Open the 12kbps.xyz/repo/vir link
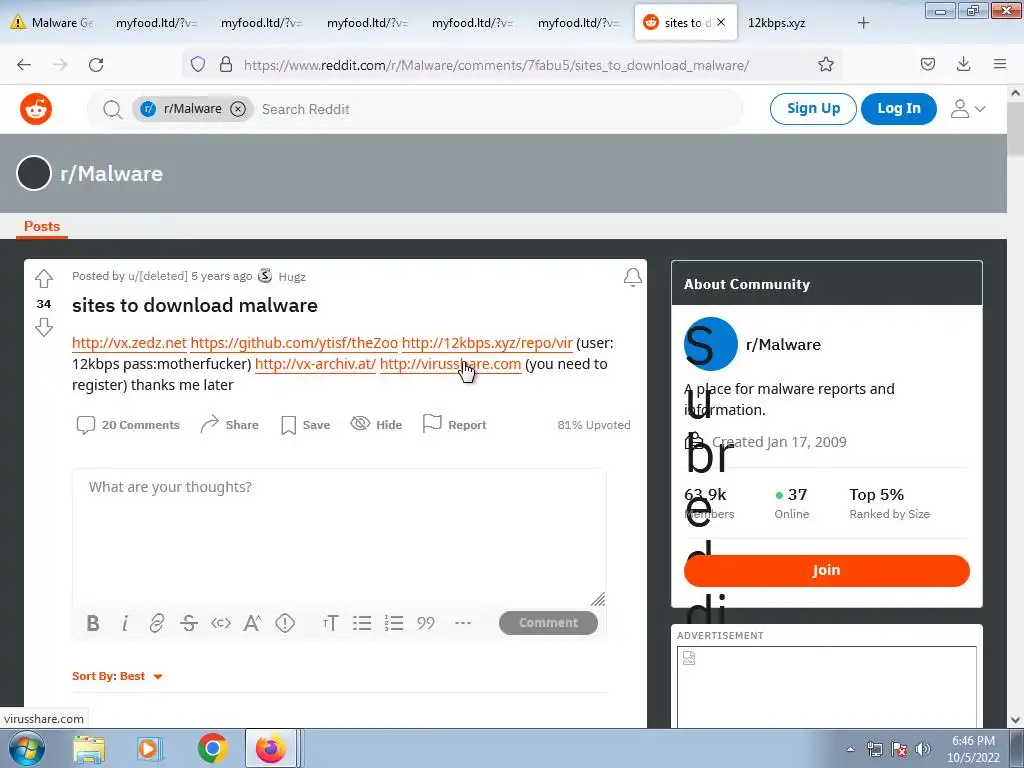This screenshot has height=768, width=1024. (x=487, y=343)
